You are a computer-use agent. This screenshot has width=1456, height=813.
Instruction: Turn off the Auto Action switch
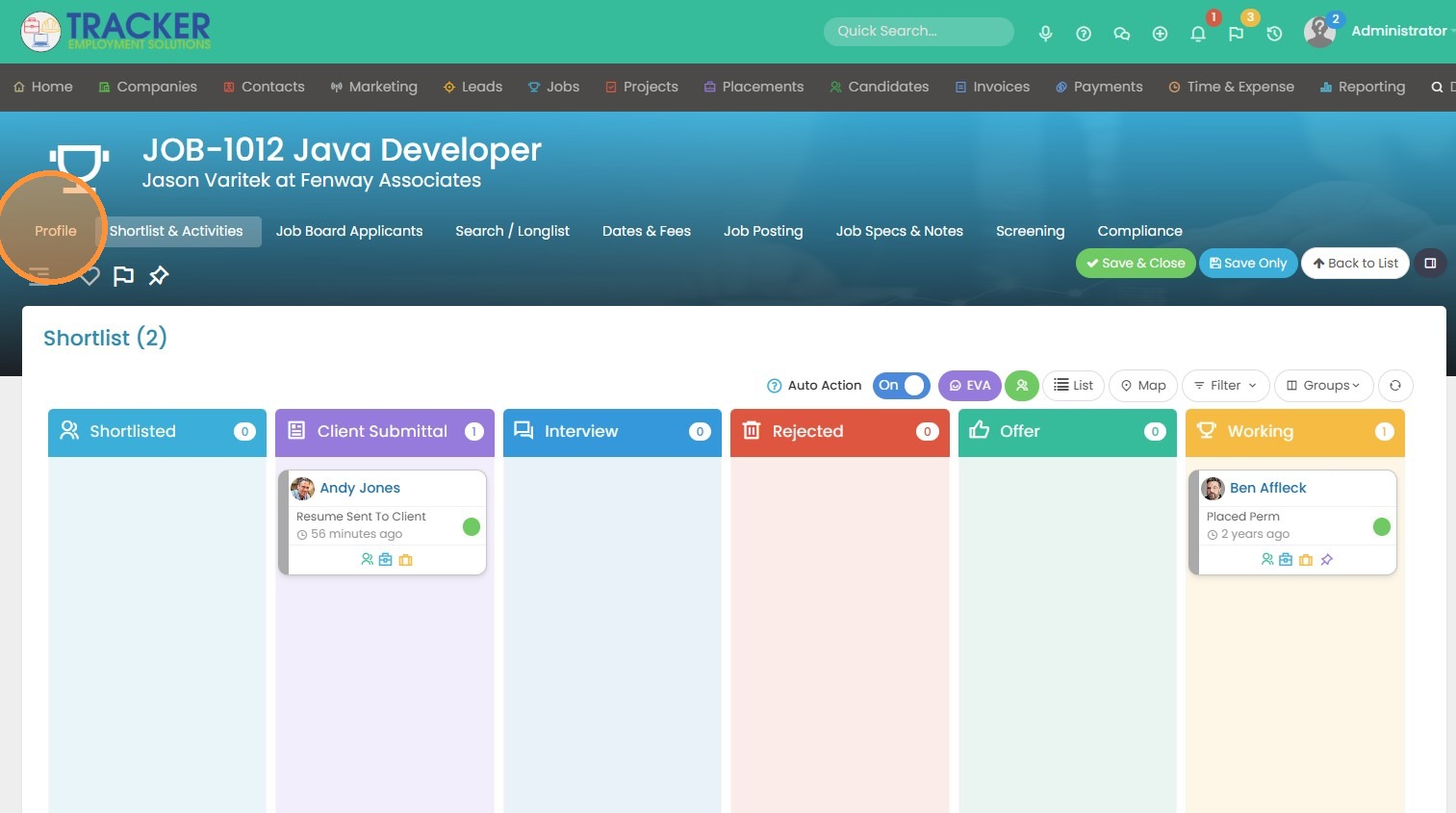coord(901,385)
